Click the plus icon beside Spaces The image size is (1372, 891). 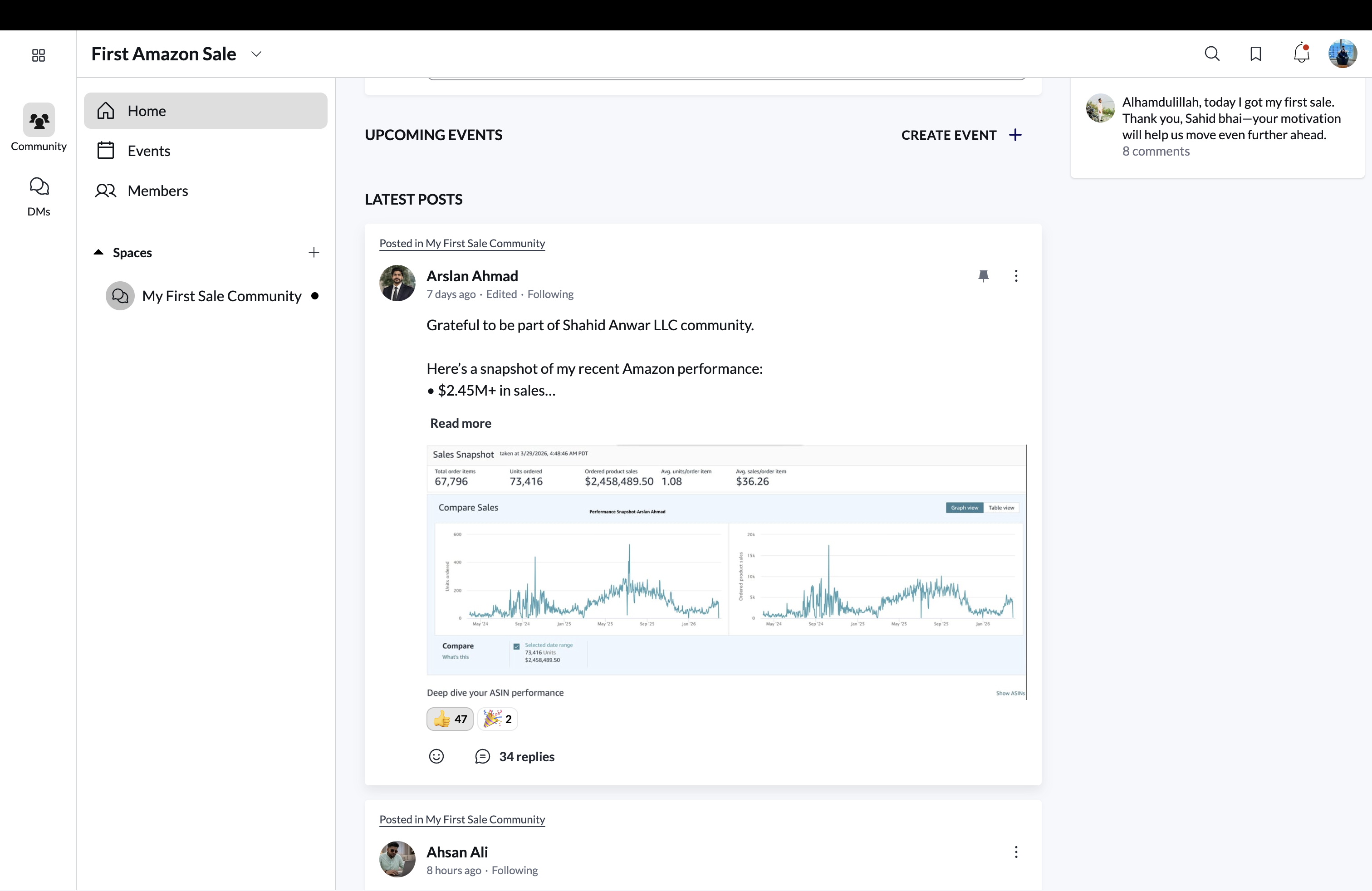pyautogui.click(x=314, y=252)
